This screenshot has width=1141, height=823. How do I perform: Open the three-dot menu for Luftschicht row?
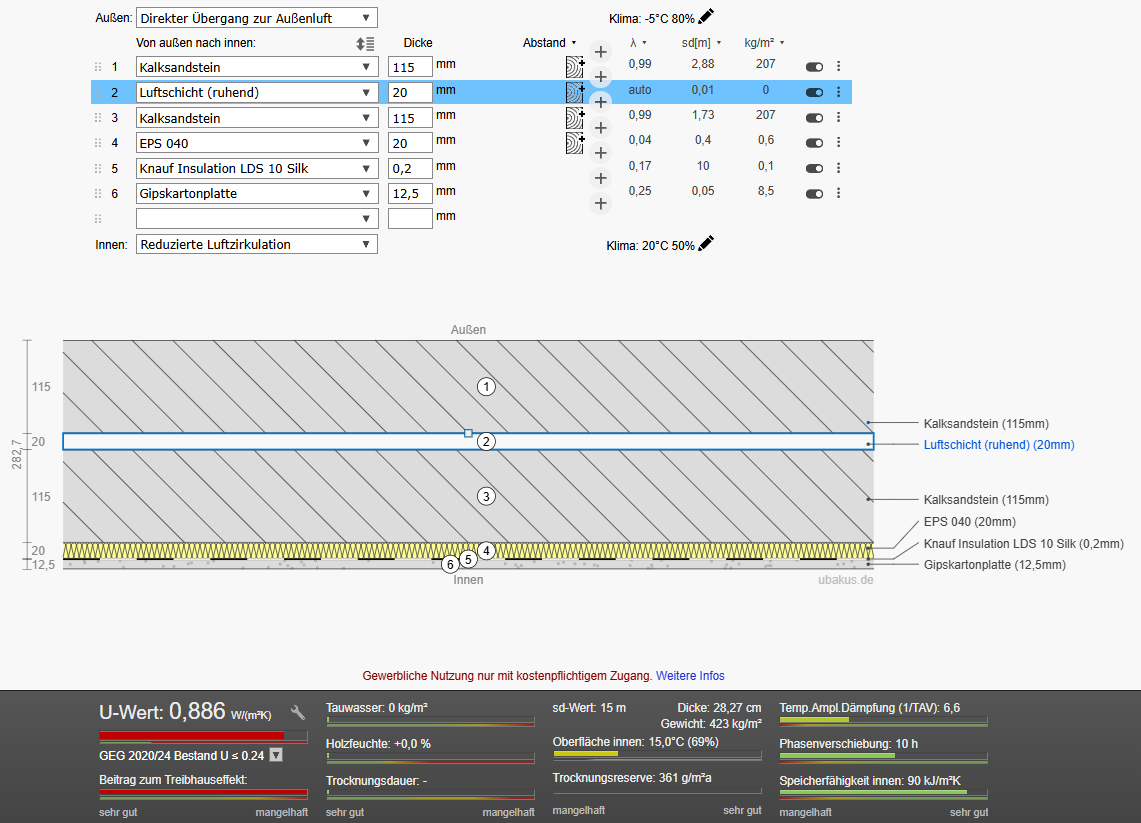(x=838, y=92)
